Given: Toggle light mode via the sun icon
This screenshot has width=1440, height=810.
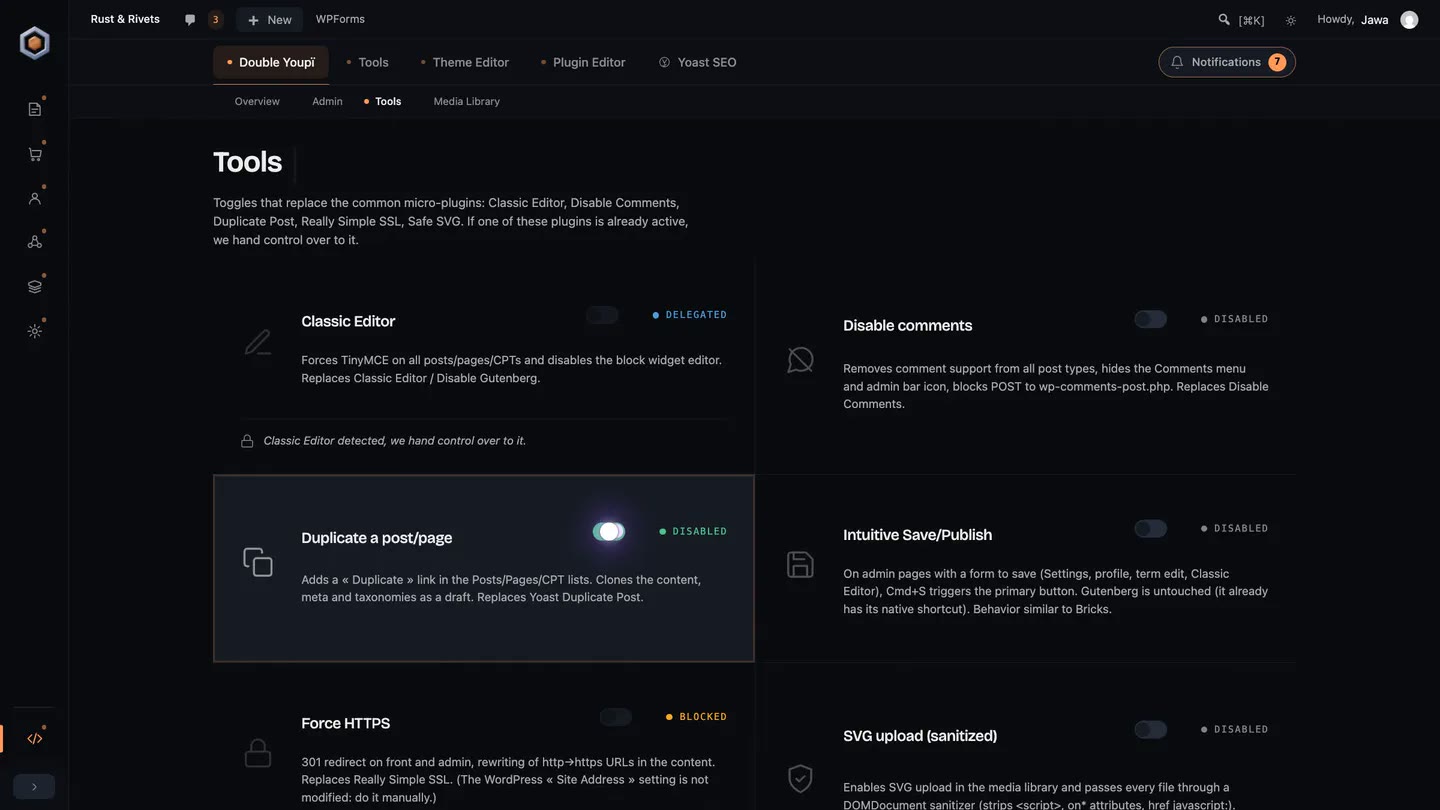Looking at the screenshot, I should pyautogui.click(x=1291, y=20).
